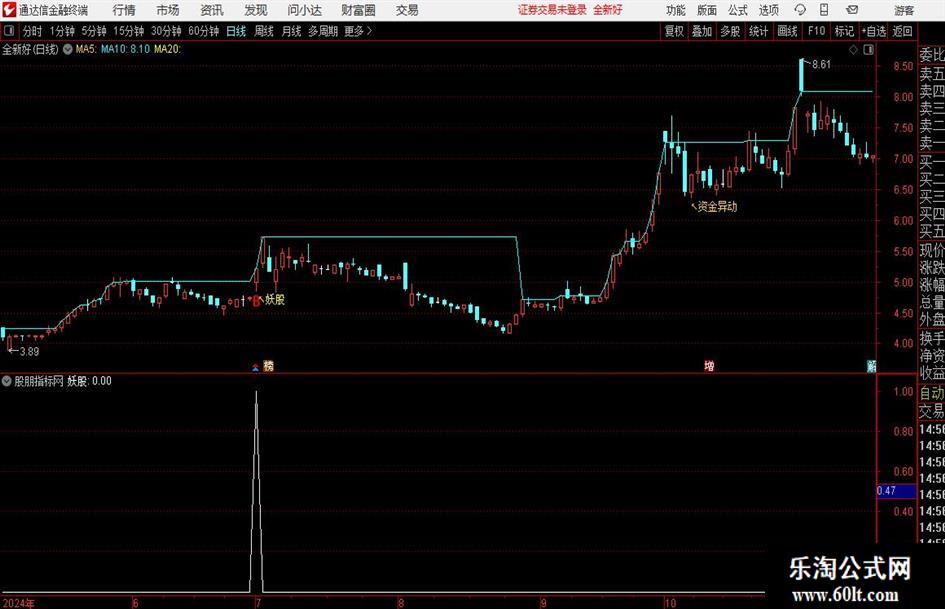Click the diamond icon at chart top-right
Screen dimensions: 945x609
(853, 50)
